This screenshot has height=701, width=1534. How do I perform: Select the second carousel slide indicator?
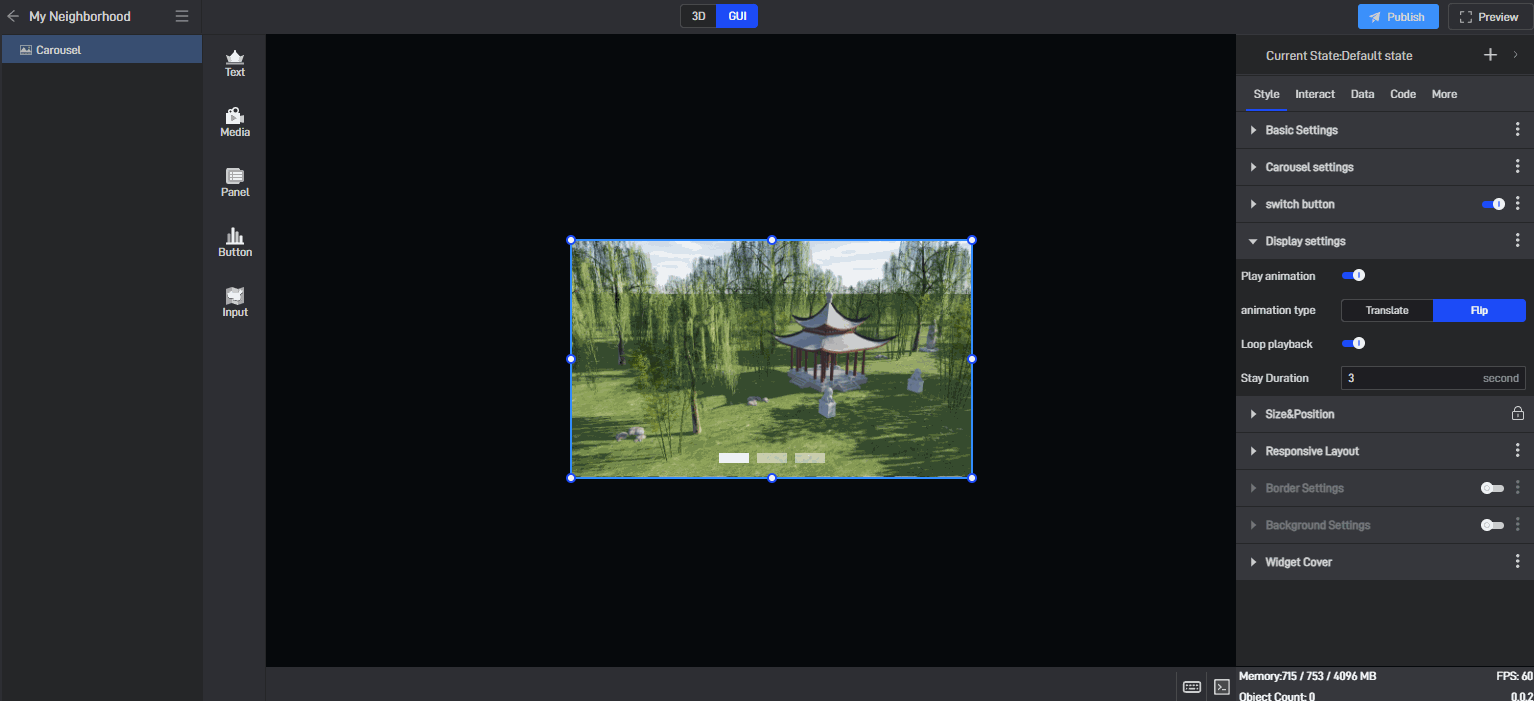click(x=772, y=458)
